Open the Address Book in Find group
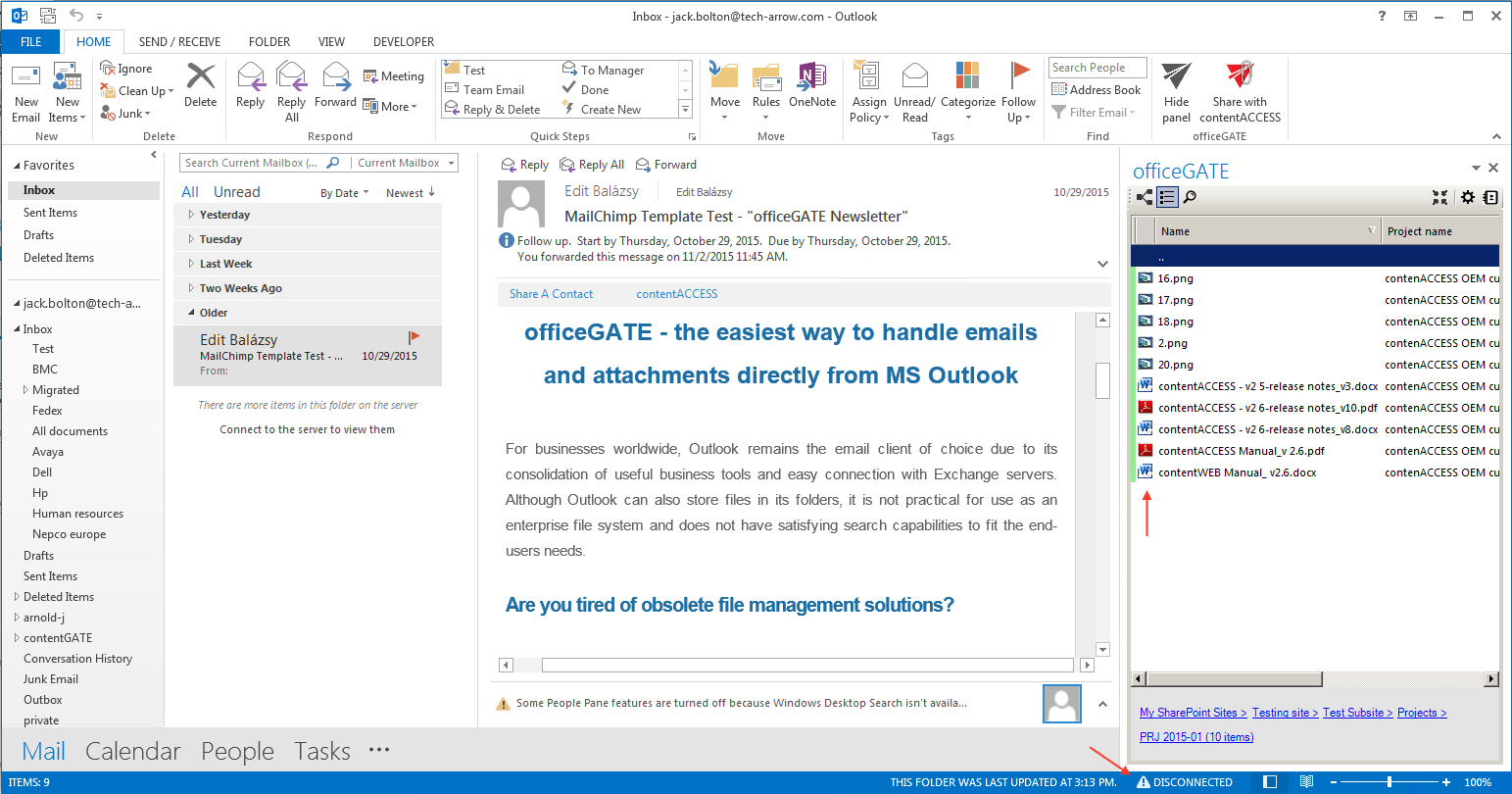The height and width of the screenshot is (794, 1512). [1096, 89]
